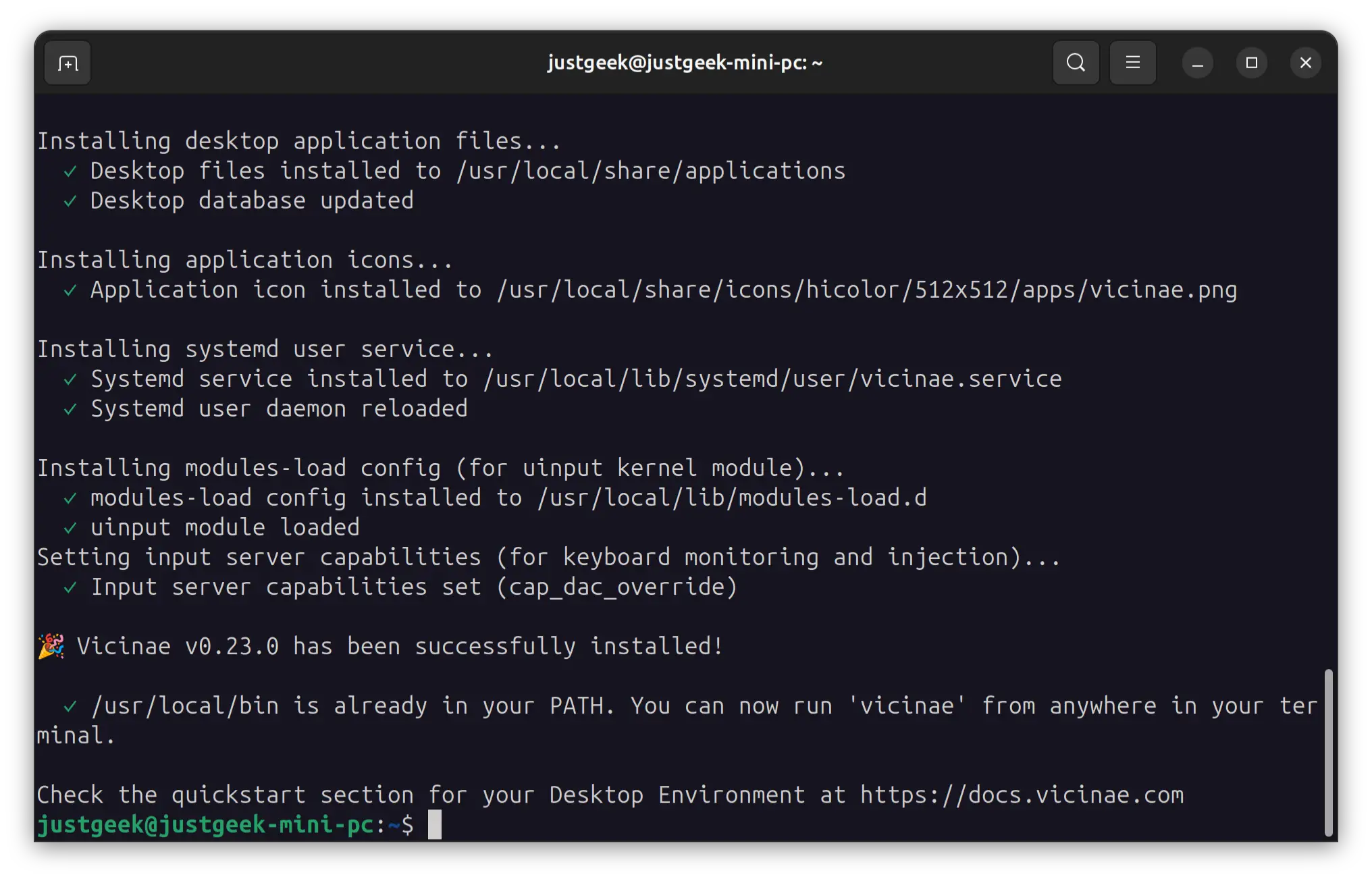Close the terminal window
The height and width of the screenshot is (879, 1372).
tap(1305, 63)
